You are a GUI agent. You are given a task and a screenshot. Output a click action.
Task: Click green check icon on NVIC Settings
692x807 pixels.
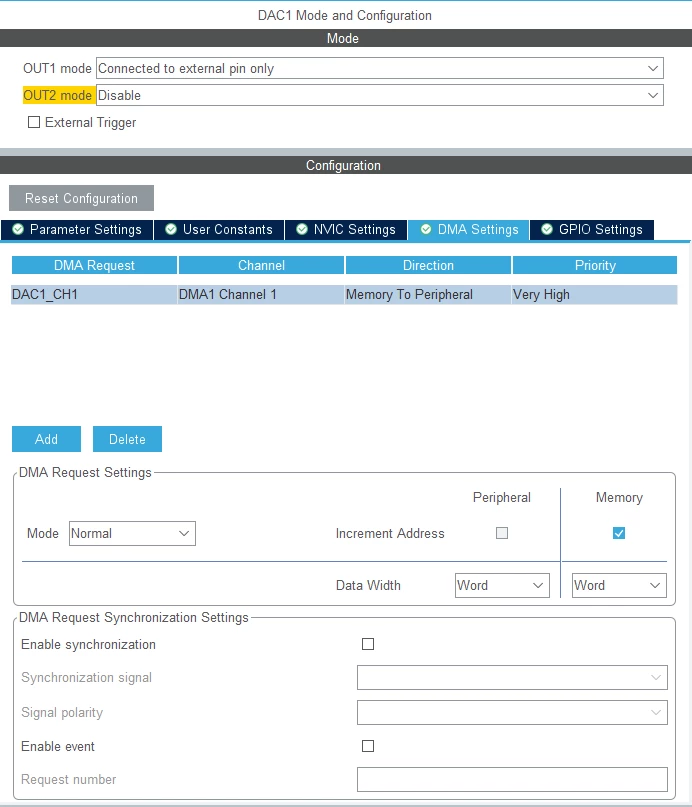[x=302, y=230]
